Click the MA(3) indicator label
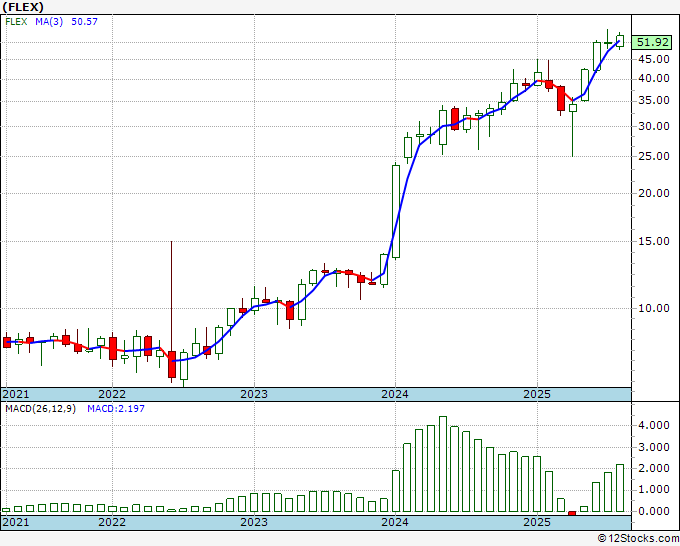680x546 pixels. [x=49, y=21]
